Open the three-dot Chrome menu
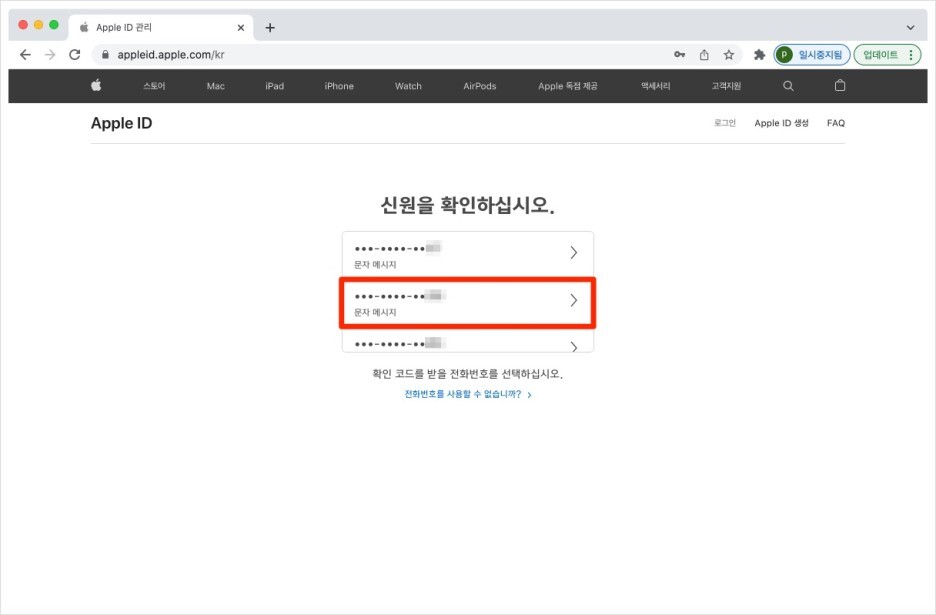The height and width of the screenshot is (615, 936). pyautogui.click(x=911, y=55)
